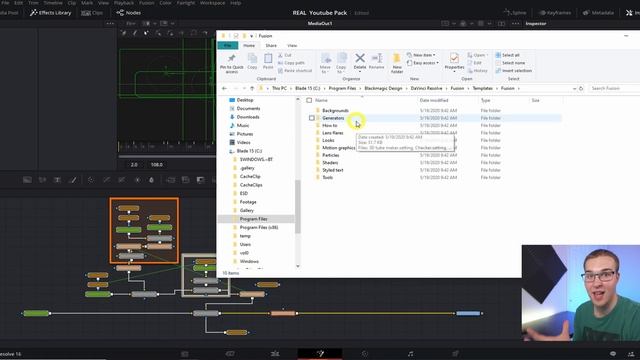Add a Merge node from toolbar
This screenshot has width=640, height=360.
coord(171,180)
